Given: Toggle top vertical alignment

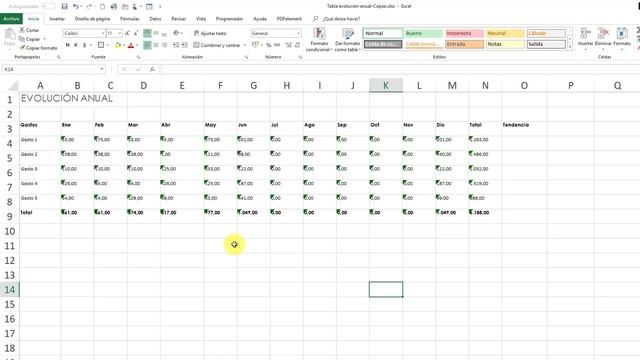Looking at the screenshot, I should 147,33.
